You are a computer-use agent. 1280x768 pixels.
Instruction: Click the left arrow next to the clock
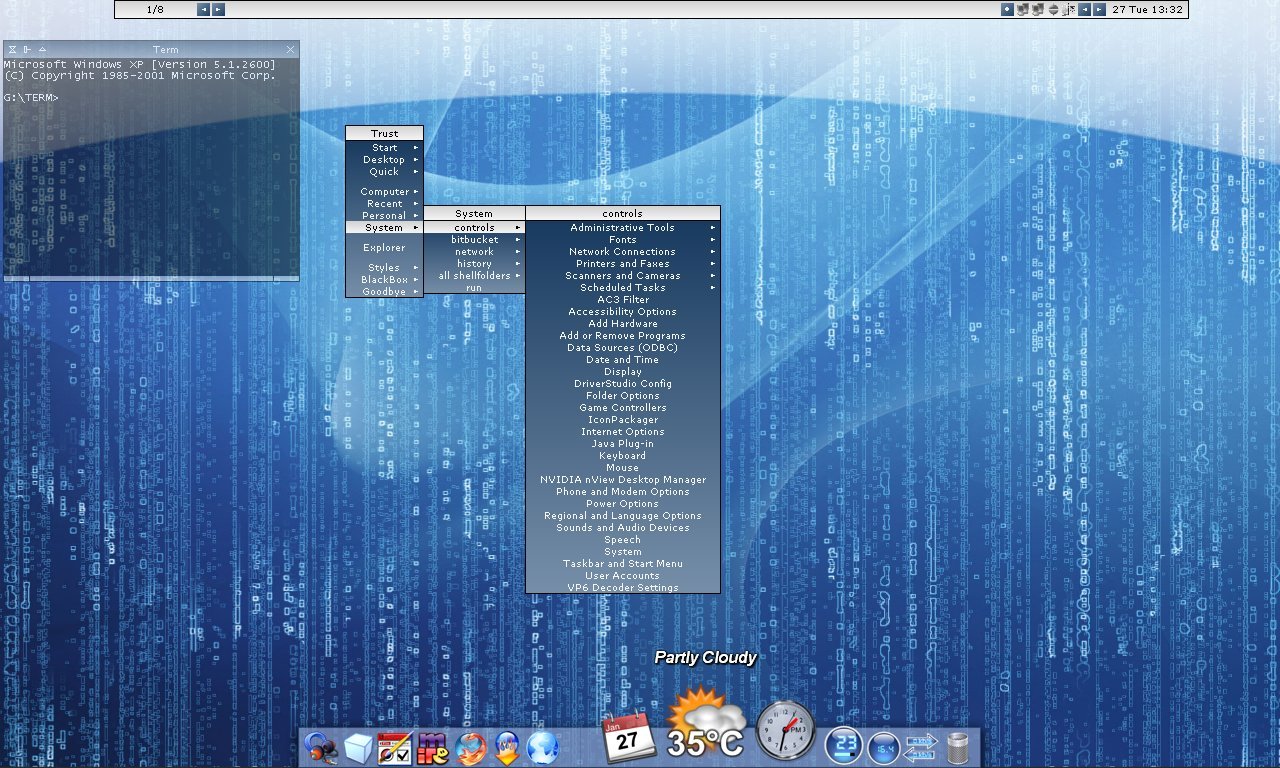pos(1084,9)
